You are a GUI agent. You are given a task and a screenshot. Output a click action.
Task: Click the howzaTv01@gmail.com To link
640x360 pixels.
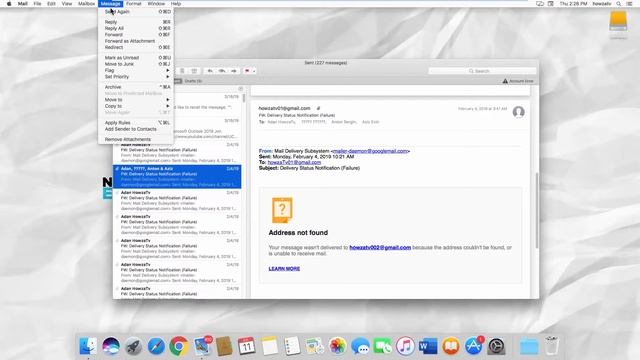click(294, 162)
